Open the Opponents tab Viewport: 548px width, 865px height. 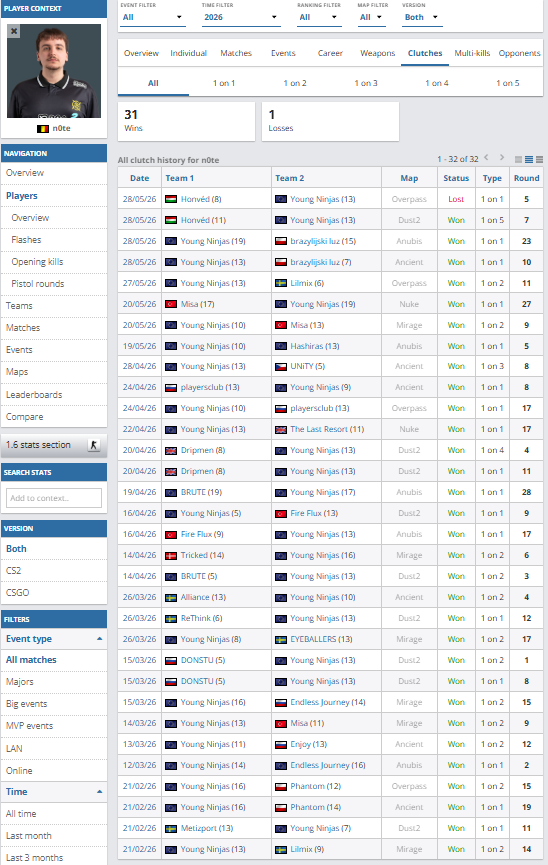(x=519, y=53)
